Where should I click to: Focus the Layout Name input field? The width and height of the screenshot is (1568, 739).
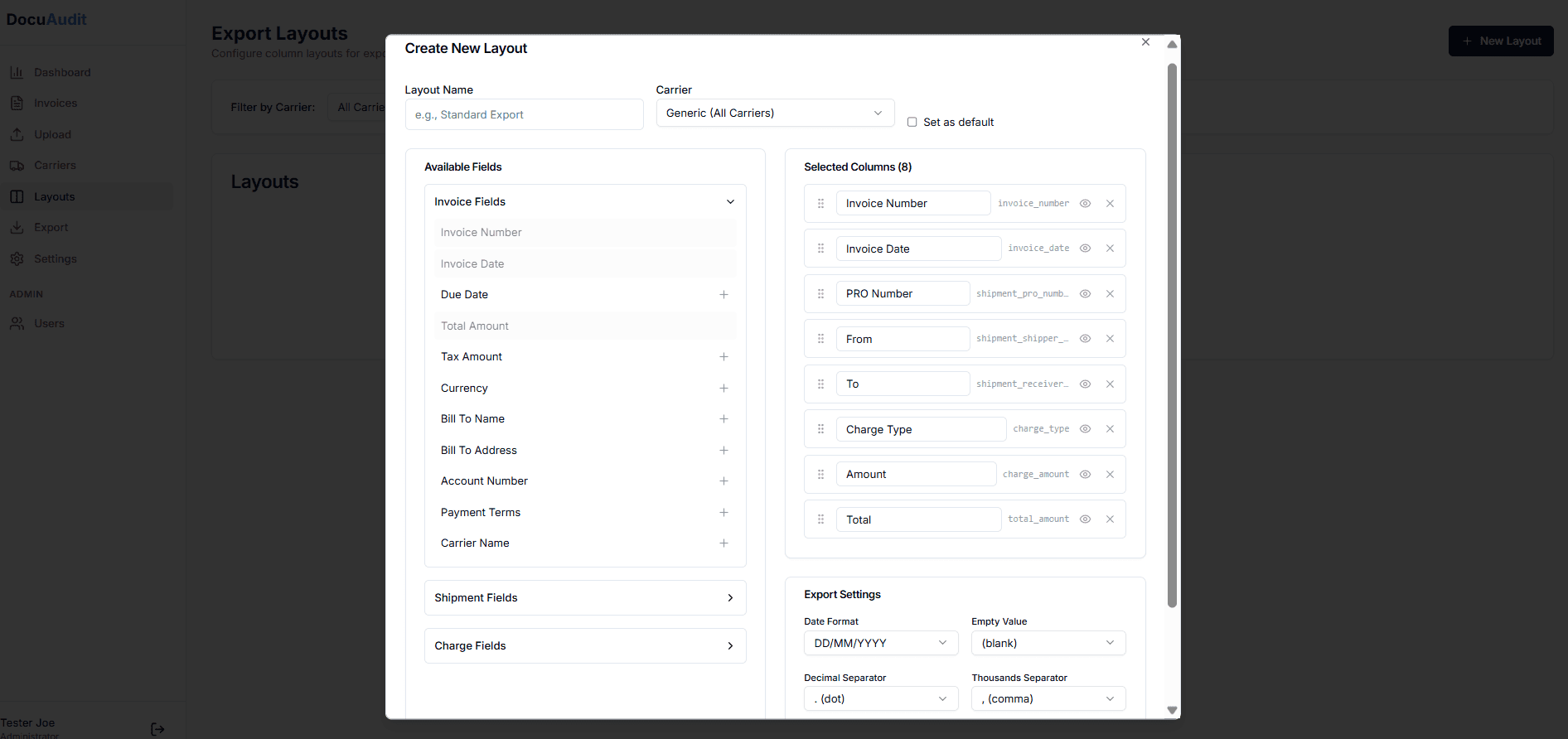[x=524, y=115]
